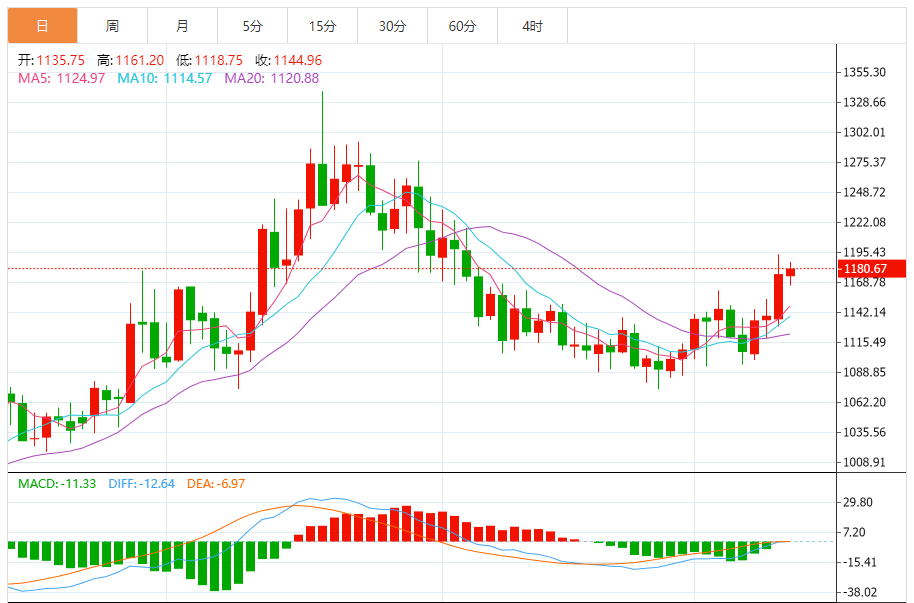
Task: Select the MACD value label
Action: click(x=57, y=484)
